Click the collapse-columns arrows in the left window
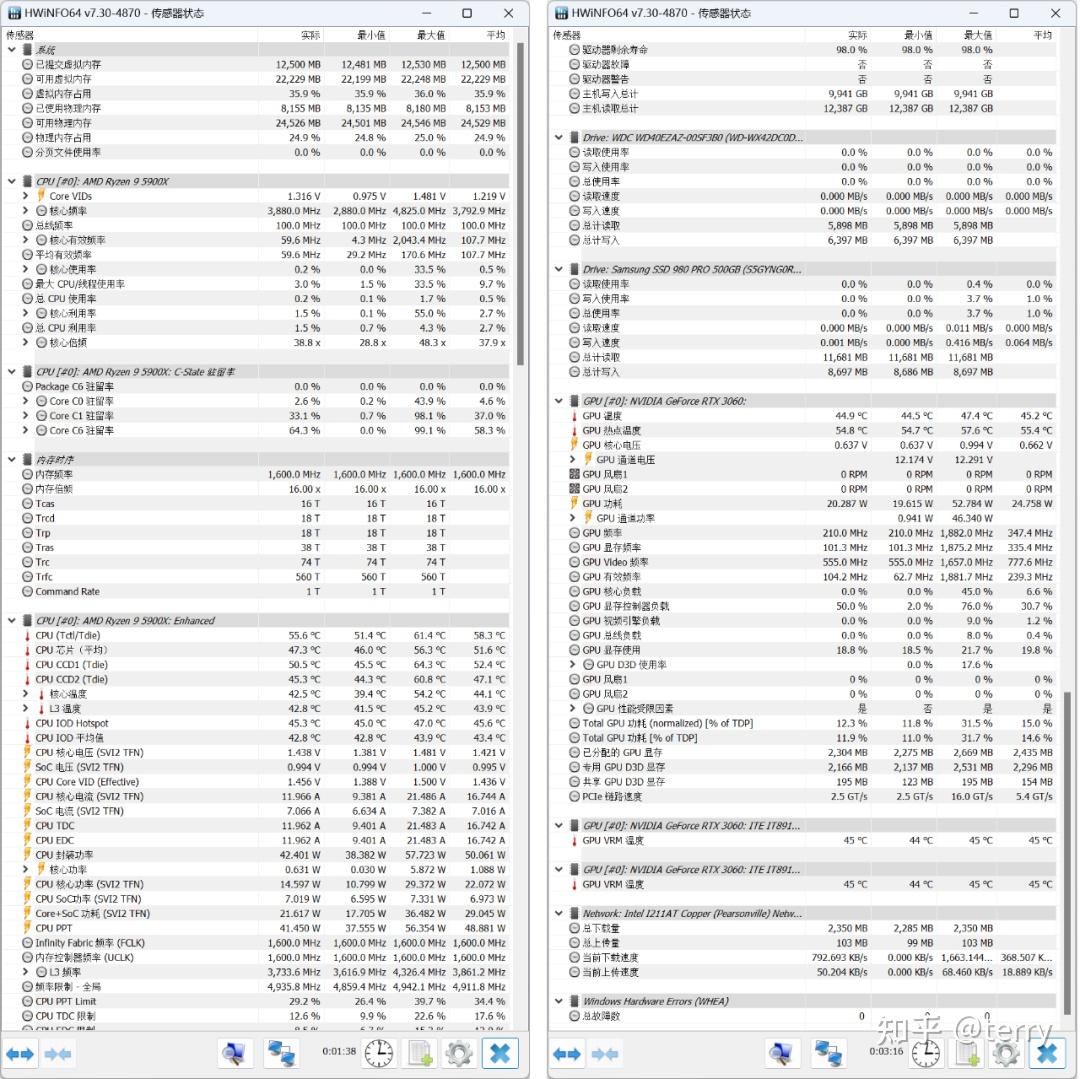The width and height of the screenshot is (1080, 1079). (57, 1054)
